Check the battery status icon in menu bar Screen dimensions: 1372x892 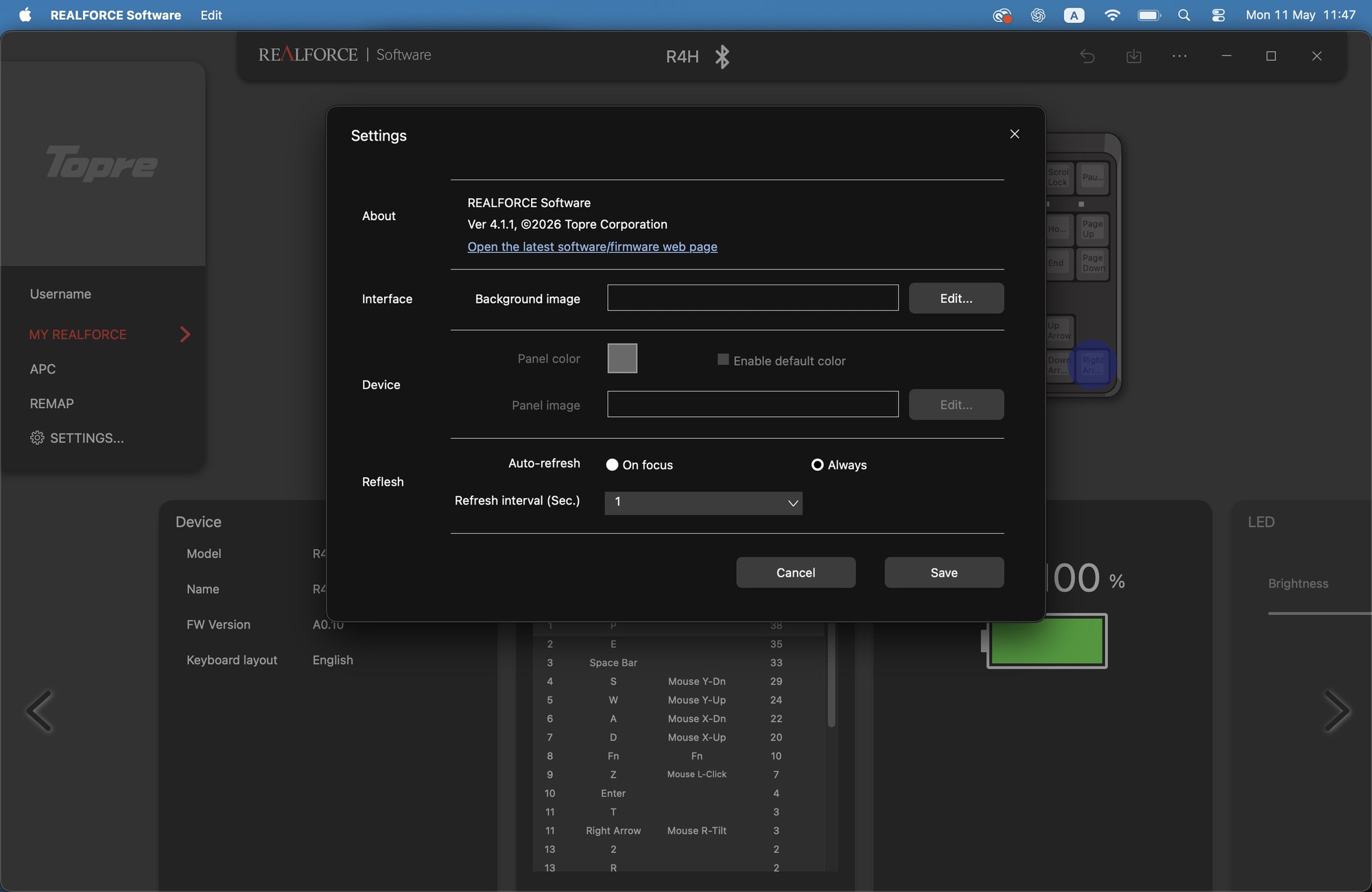(x=1149, y=15)
